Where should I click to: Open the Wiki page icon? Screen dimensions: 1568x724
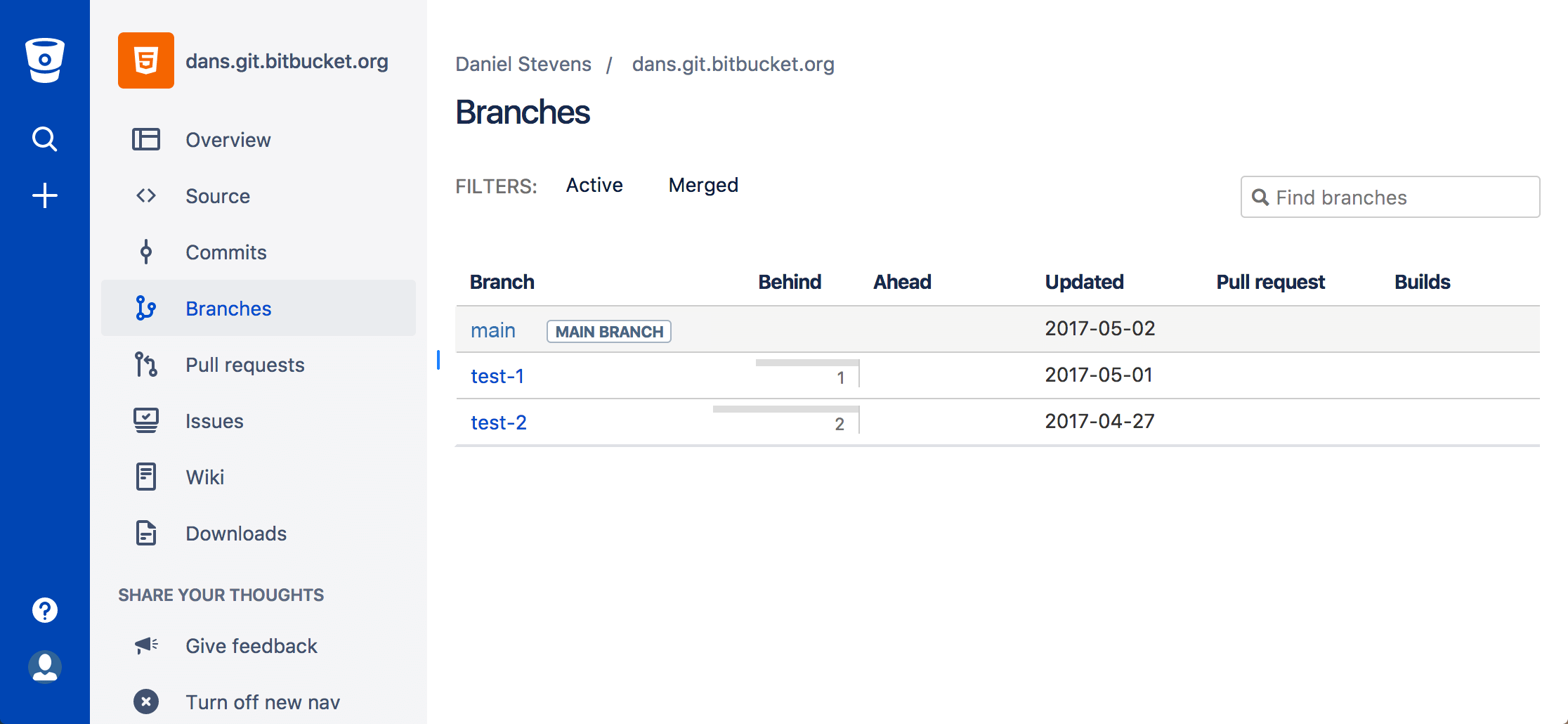[x=145, y=477]
